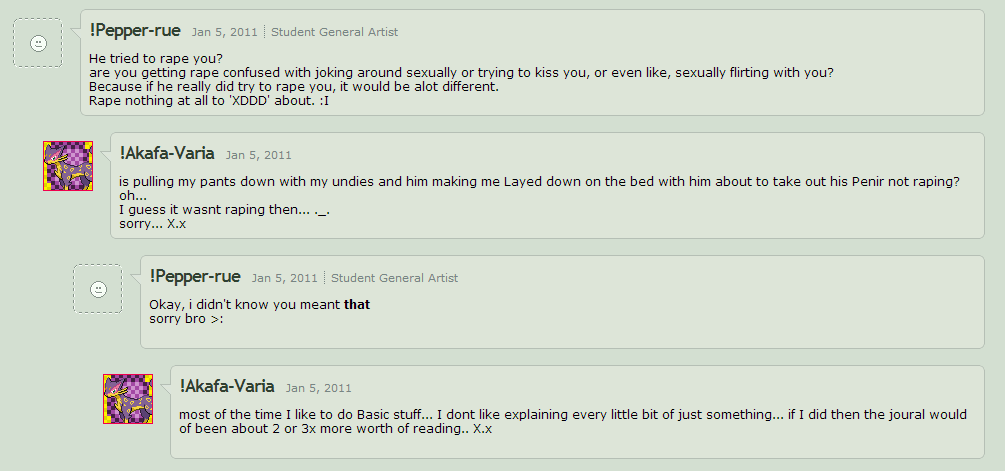Screen dimensions: 1005x471
Task: Click the bold word "that" in the third comment
Action: [x=357, y=304]
